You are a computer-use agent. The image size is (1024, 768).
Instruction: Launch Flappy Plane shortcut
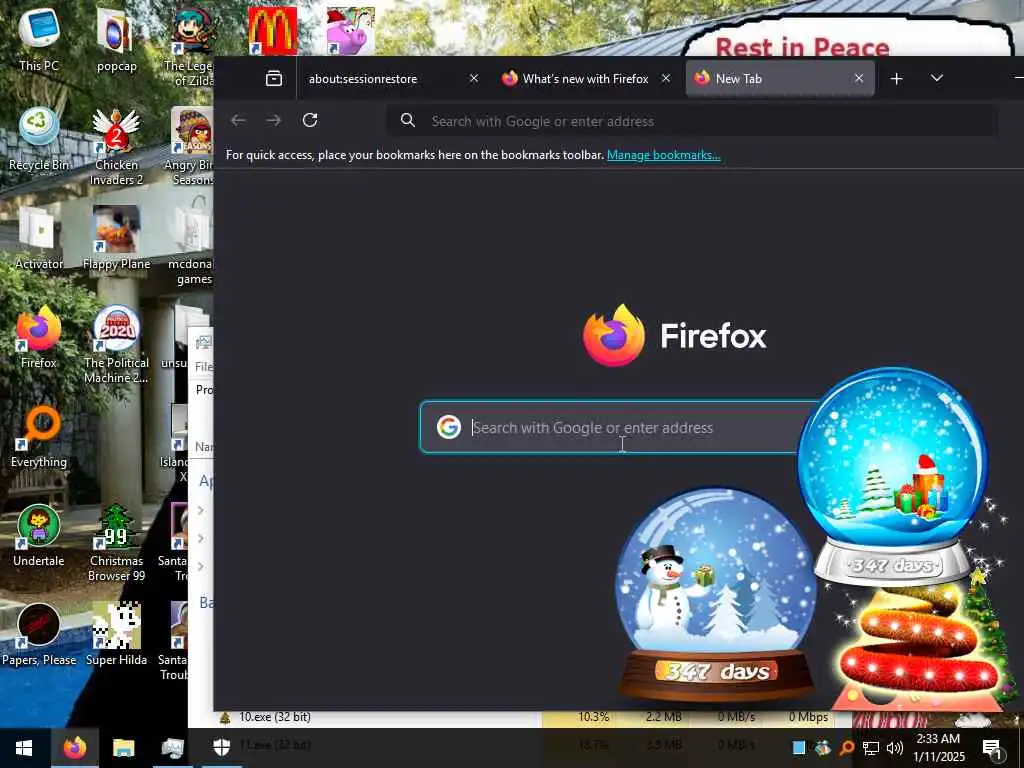(116, 238)
